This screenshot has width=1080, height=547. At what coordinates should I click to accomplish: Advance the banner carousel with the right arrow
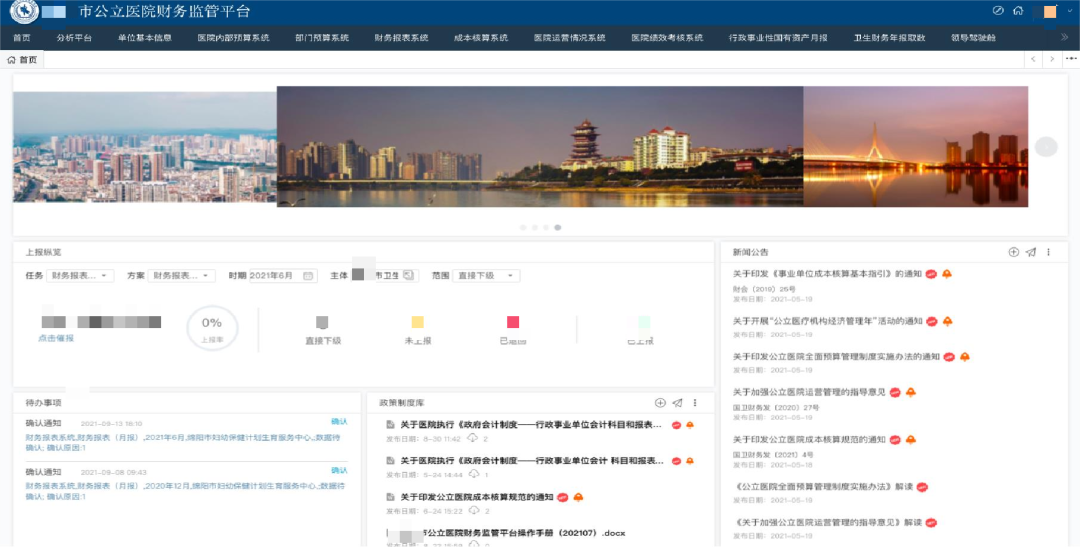tap(1046, 147)
